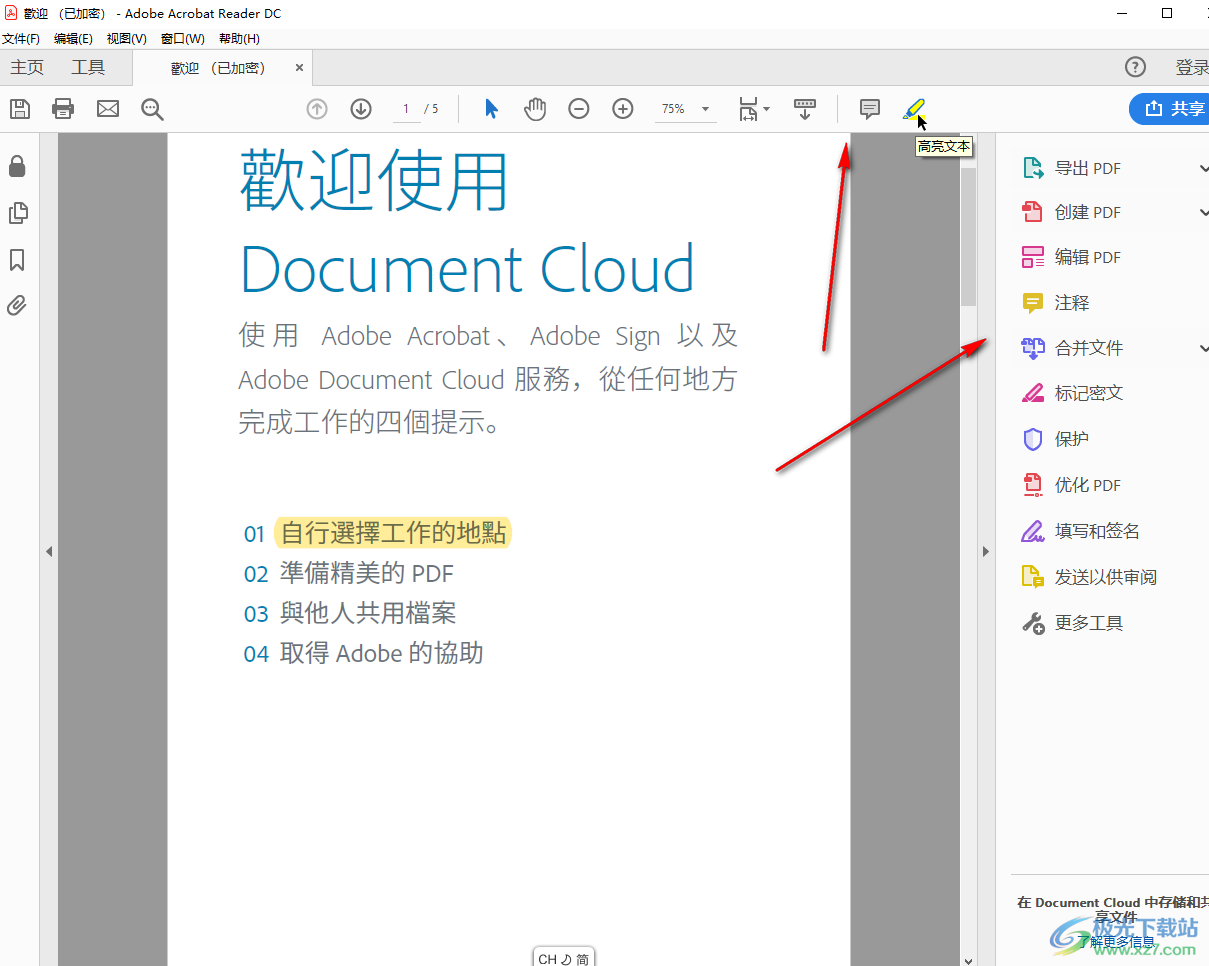Open the 创建 PDF tool

1088,212
